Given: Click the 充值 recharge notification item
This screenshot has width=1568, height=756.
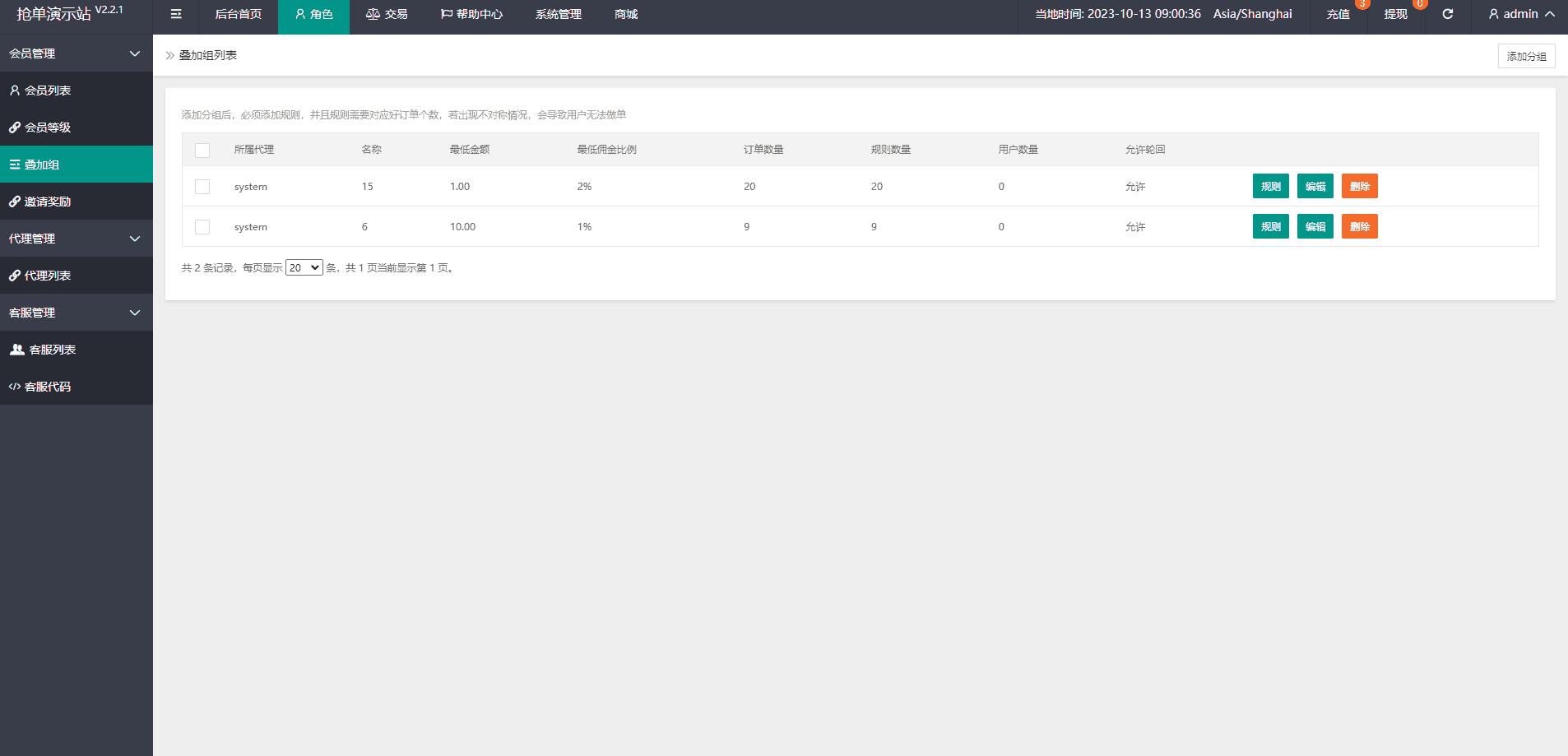Looking at the screenshot, I should [x=1338, y=14].
